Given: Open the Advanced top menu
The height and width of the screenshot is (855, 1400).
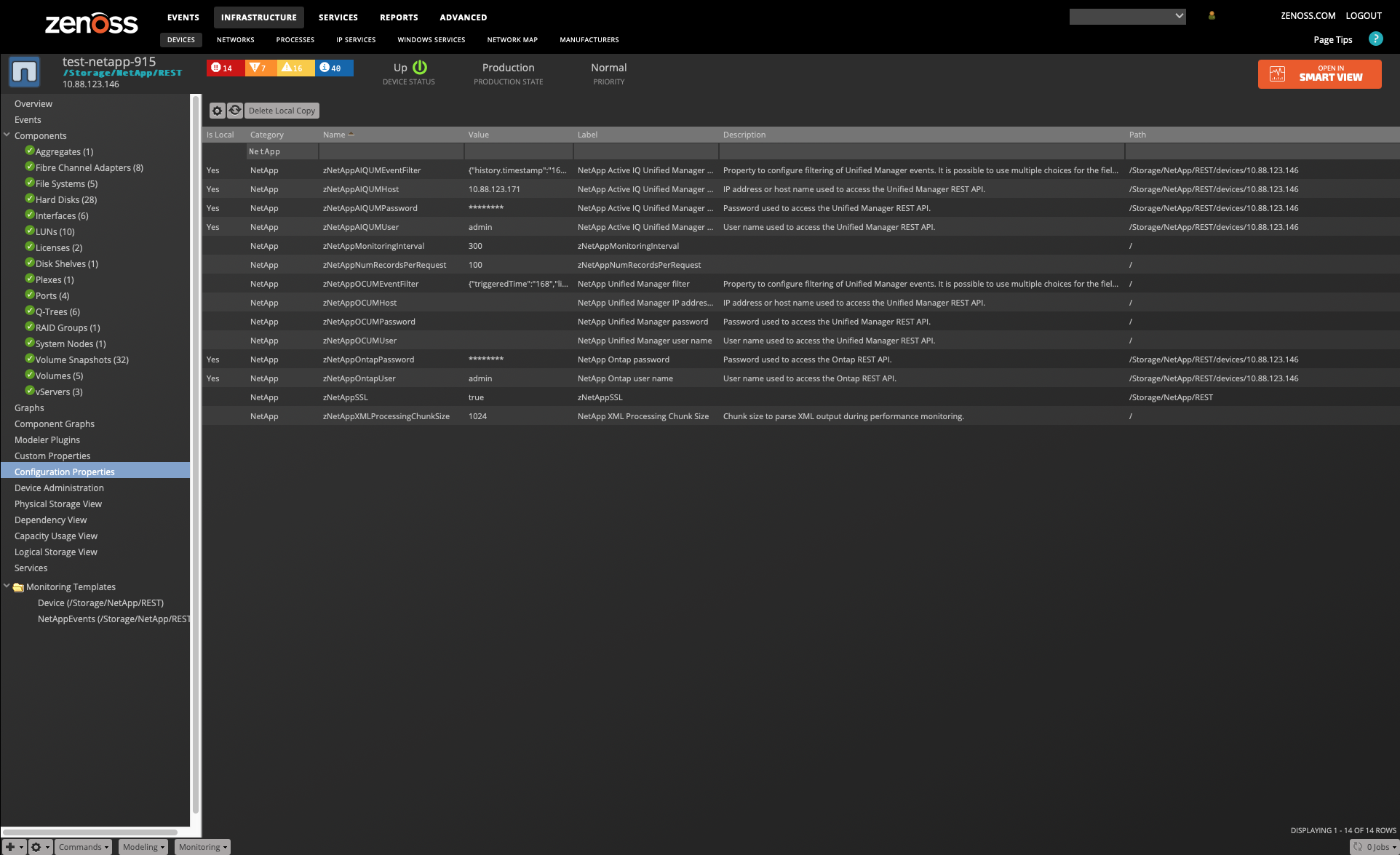Looking at the screenshot, I should 464,17.
